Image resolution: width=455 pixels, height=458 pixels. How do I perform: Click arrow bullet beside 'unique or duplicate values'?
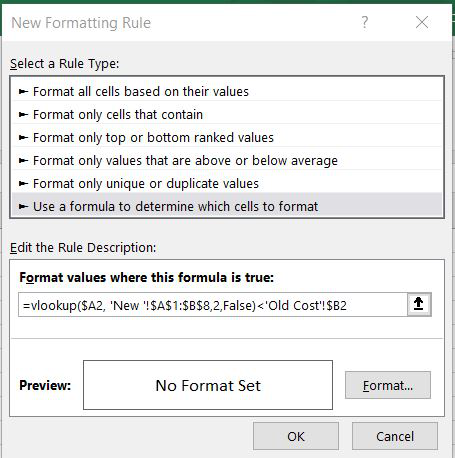pos(23,184)
